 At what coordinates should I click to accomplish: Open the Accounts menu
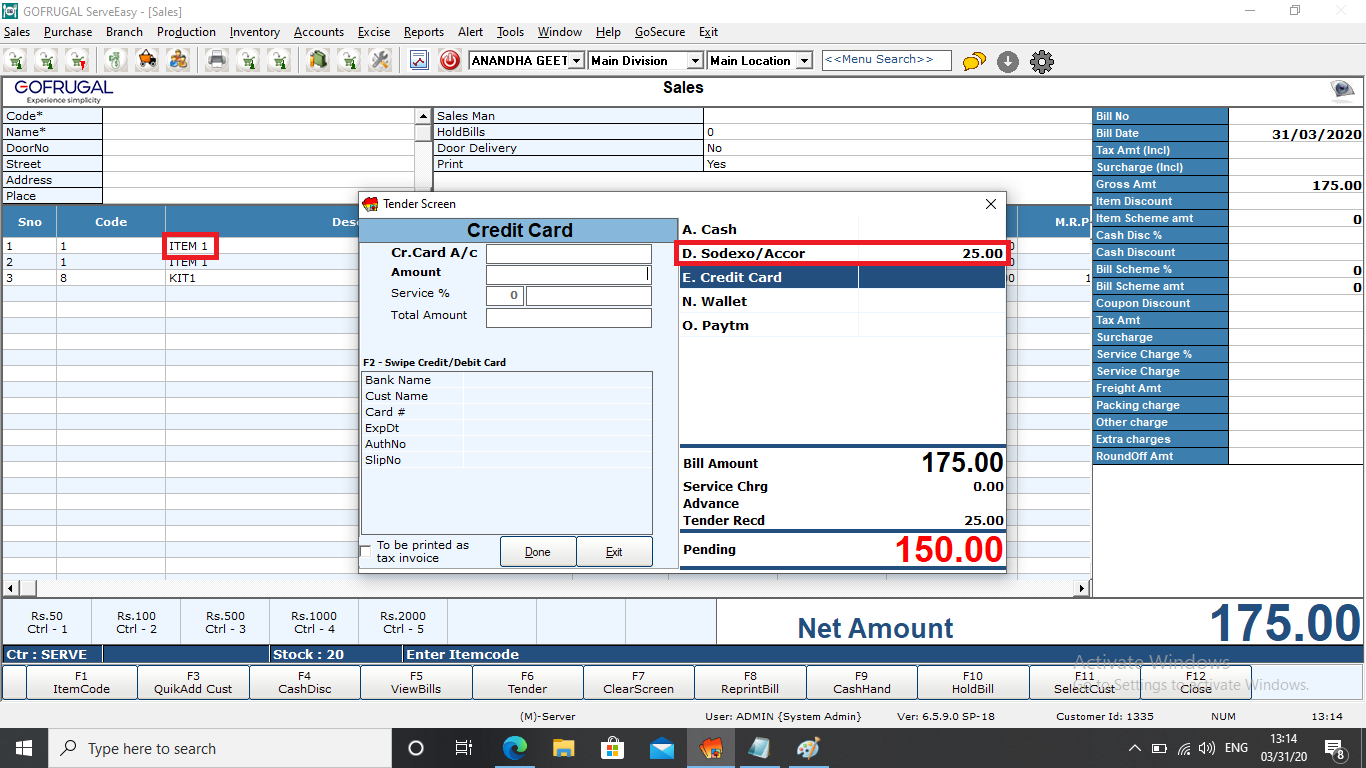(x=319, y=32)
